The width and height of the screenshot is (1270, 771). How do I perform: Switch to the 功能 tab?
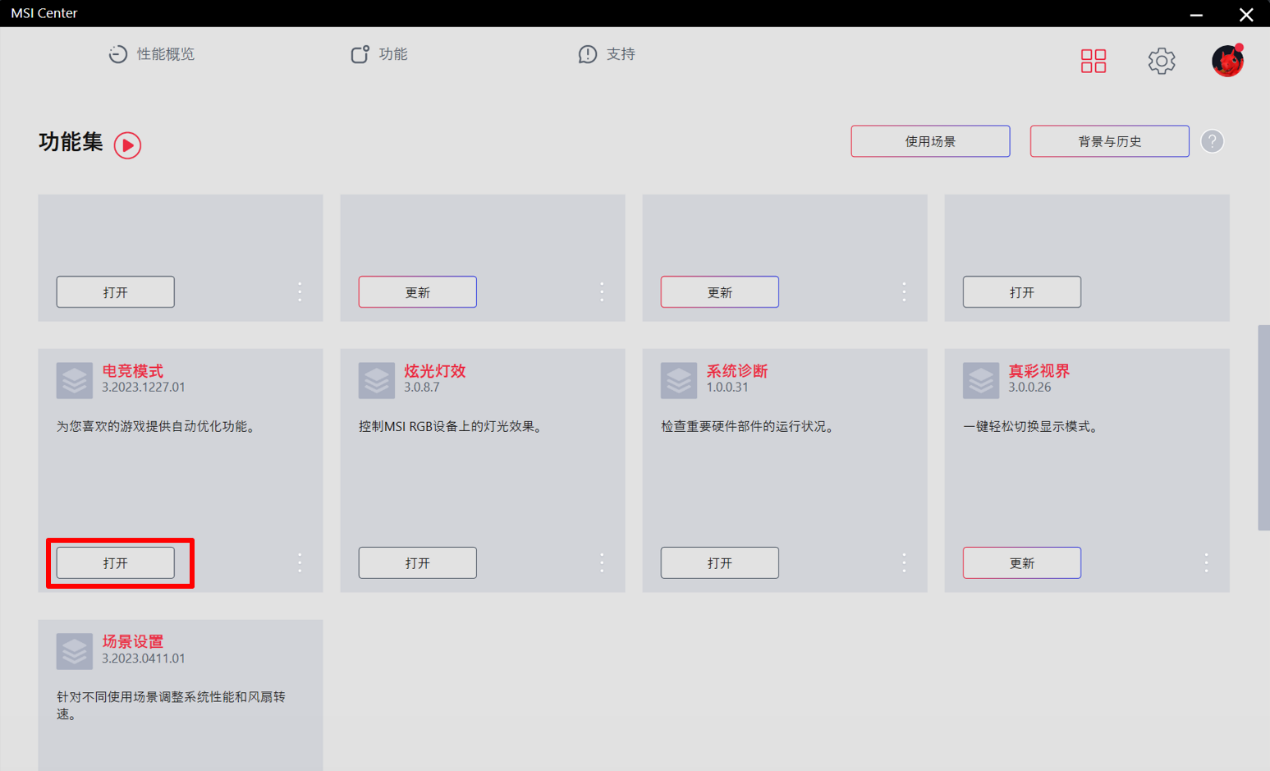coord(379,54)
